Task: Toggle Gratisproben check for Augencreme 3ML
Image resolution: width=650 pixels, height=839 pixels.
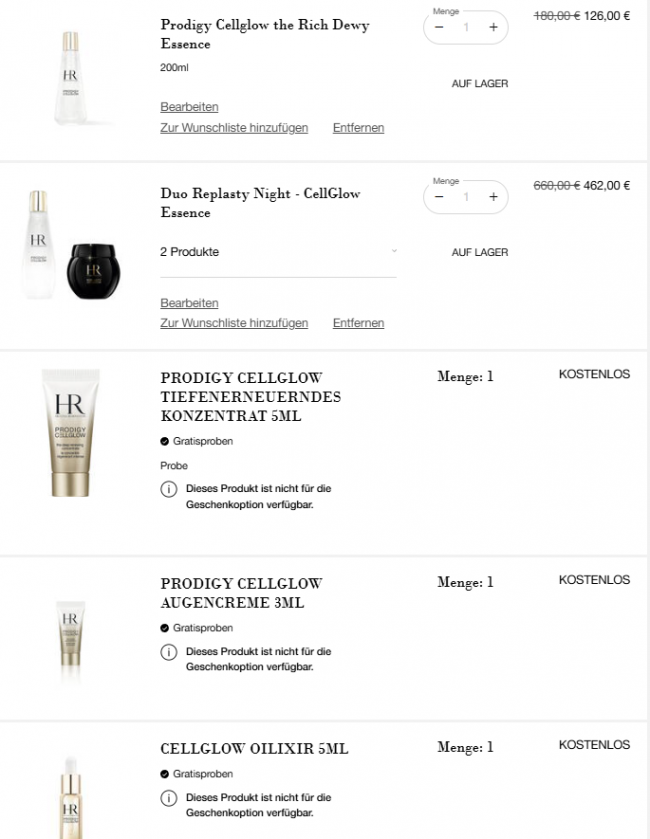Action: [164, 628]
